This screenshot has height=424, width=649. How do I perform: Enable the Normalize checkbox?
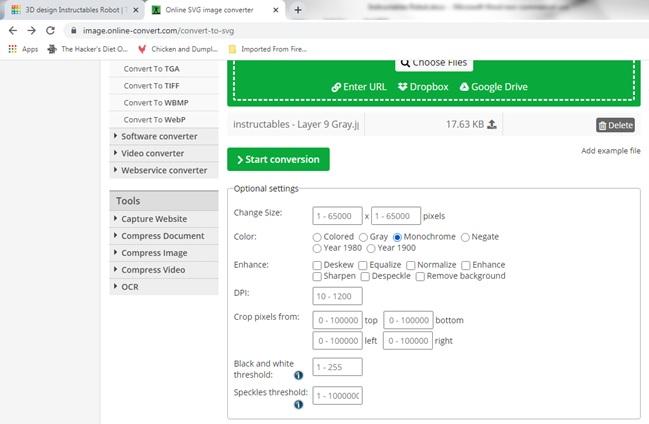coord(411,265)
